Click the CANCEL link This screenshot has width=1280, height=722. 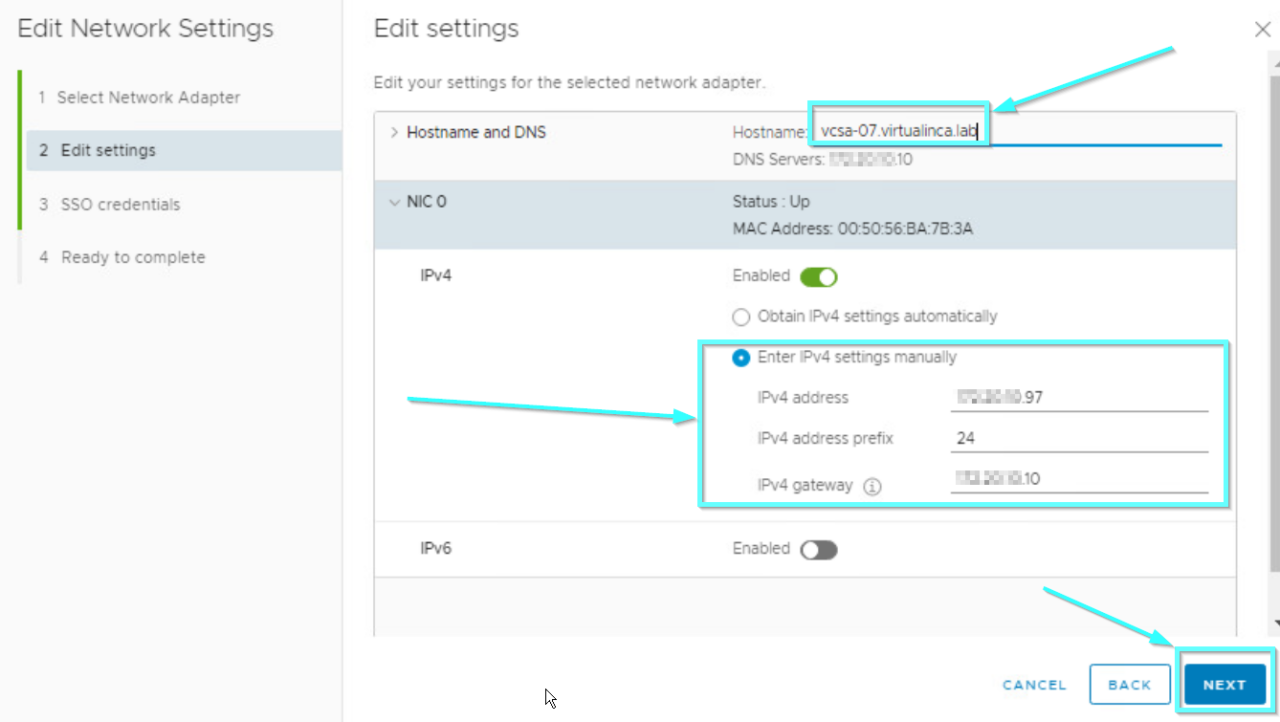pos(1033,684)
